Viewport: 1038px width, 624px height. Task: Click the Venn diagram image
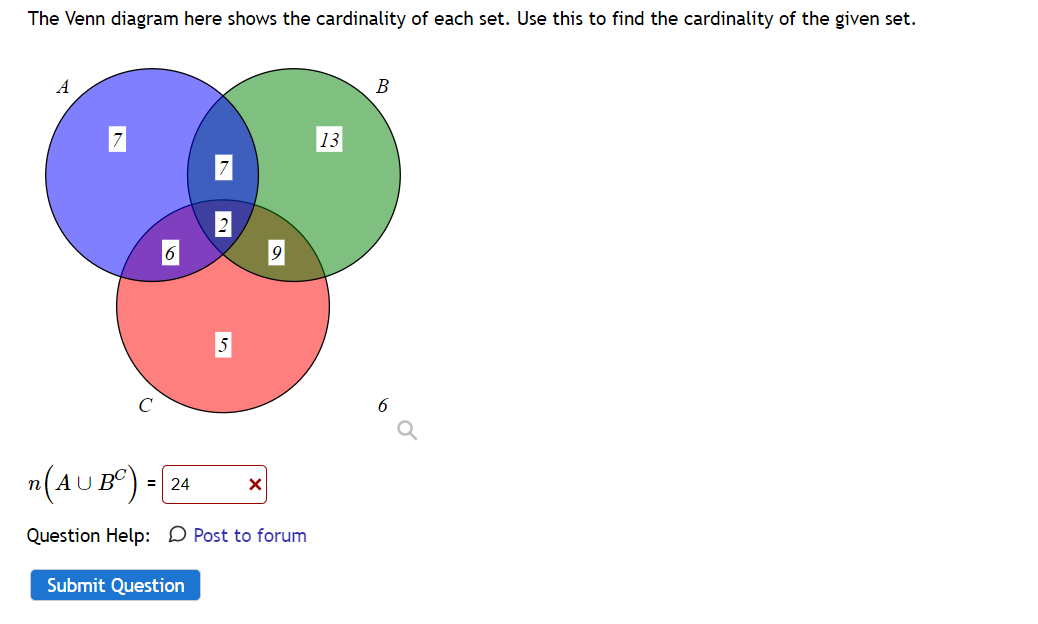tap(222, 240)
